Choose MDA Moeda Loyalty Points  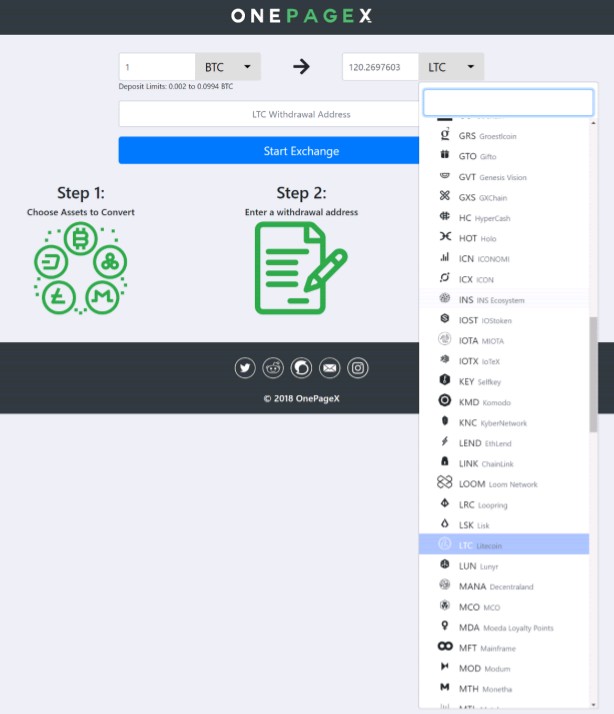tap(504, 627)
